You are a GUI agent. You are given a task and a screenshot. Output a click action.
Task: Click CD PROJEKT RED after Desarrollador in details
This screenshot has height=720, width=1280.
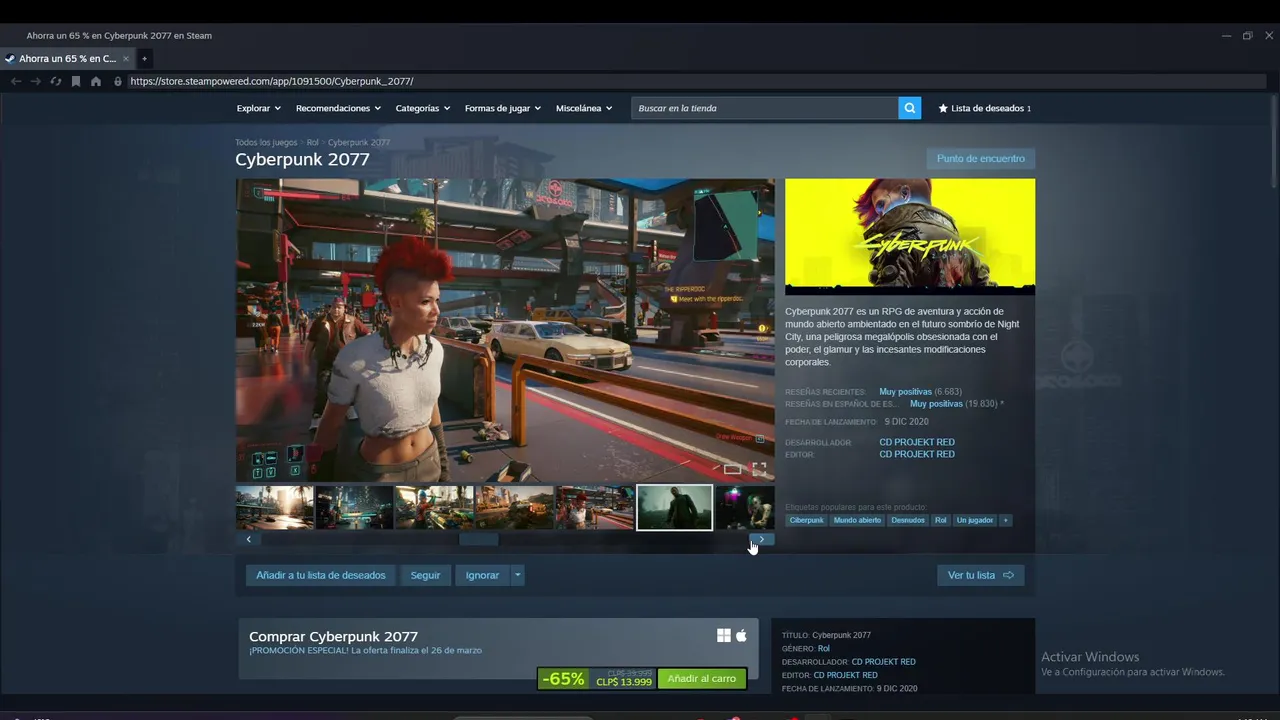(884, 662)
